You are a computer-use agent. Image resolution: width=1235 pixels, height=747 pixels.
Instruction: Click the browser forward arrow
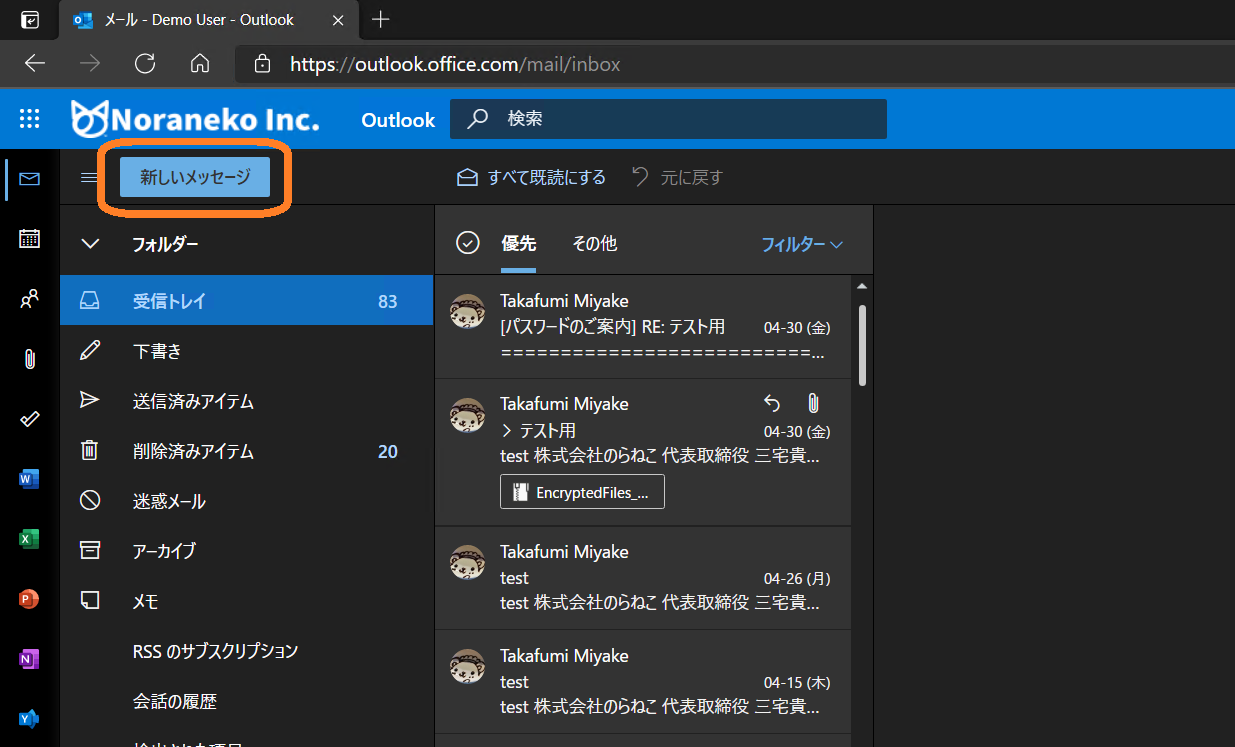pos(90,64)
